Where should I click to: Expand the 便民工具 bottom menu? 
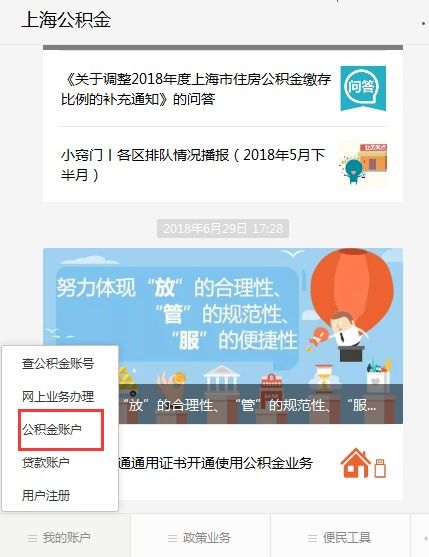pos(340,538)
